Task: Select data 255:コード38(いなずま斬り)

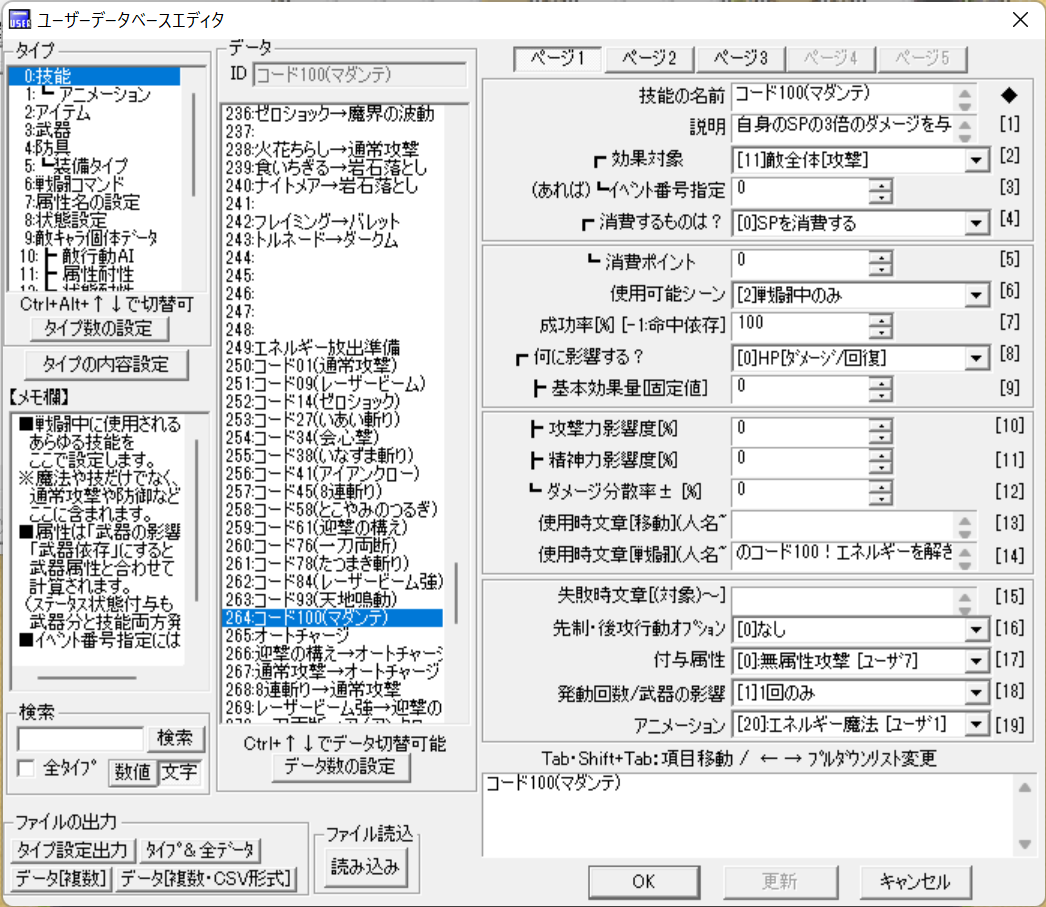Action: click(332, 456)
